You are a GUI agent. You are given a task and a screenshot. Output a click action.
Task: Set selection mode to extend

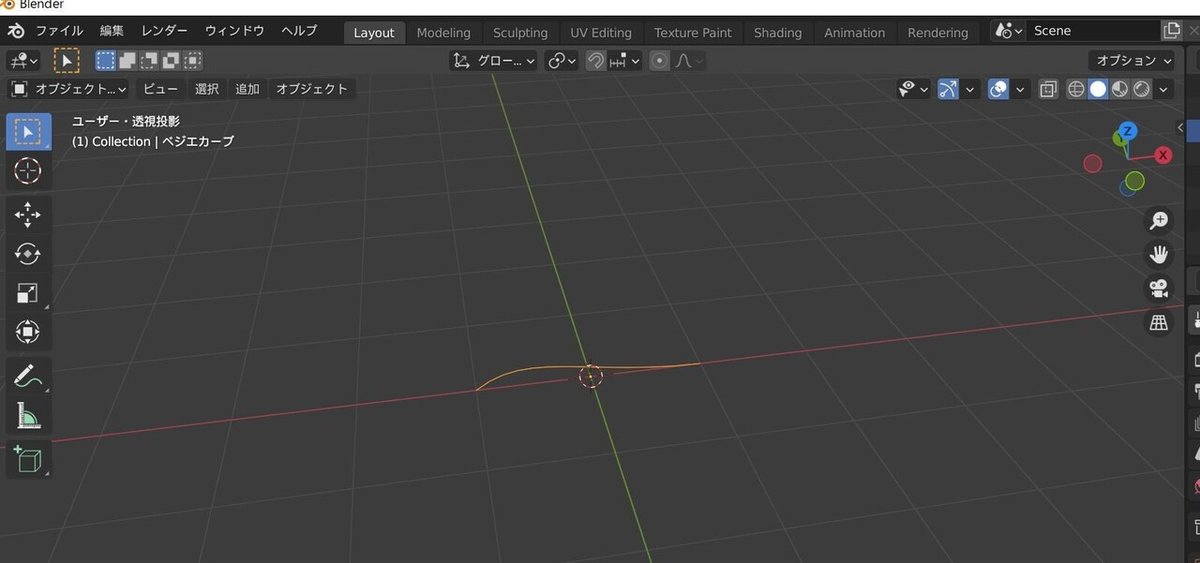tap(127, 61)
